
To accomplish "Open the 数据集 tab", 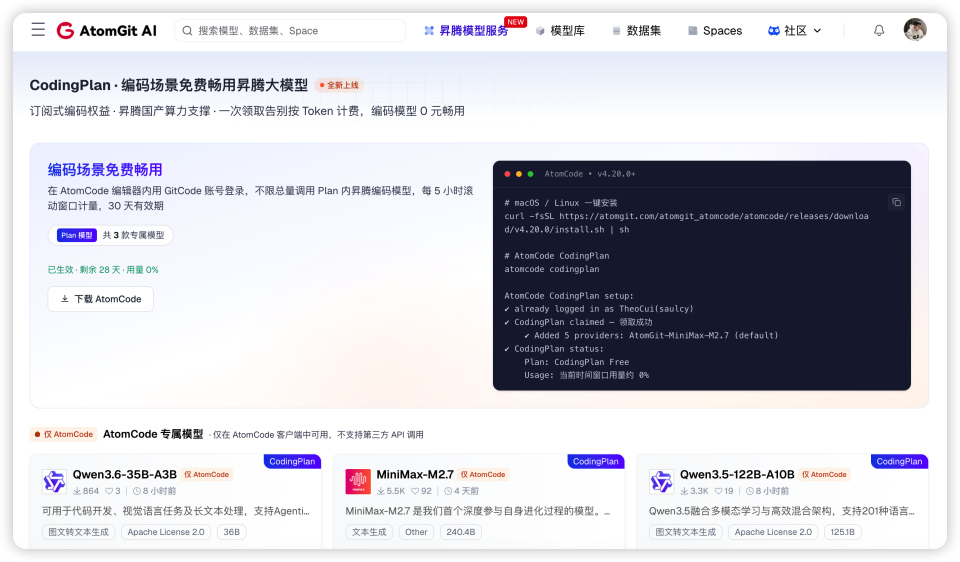I will (x=637, y=31).
